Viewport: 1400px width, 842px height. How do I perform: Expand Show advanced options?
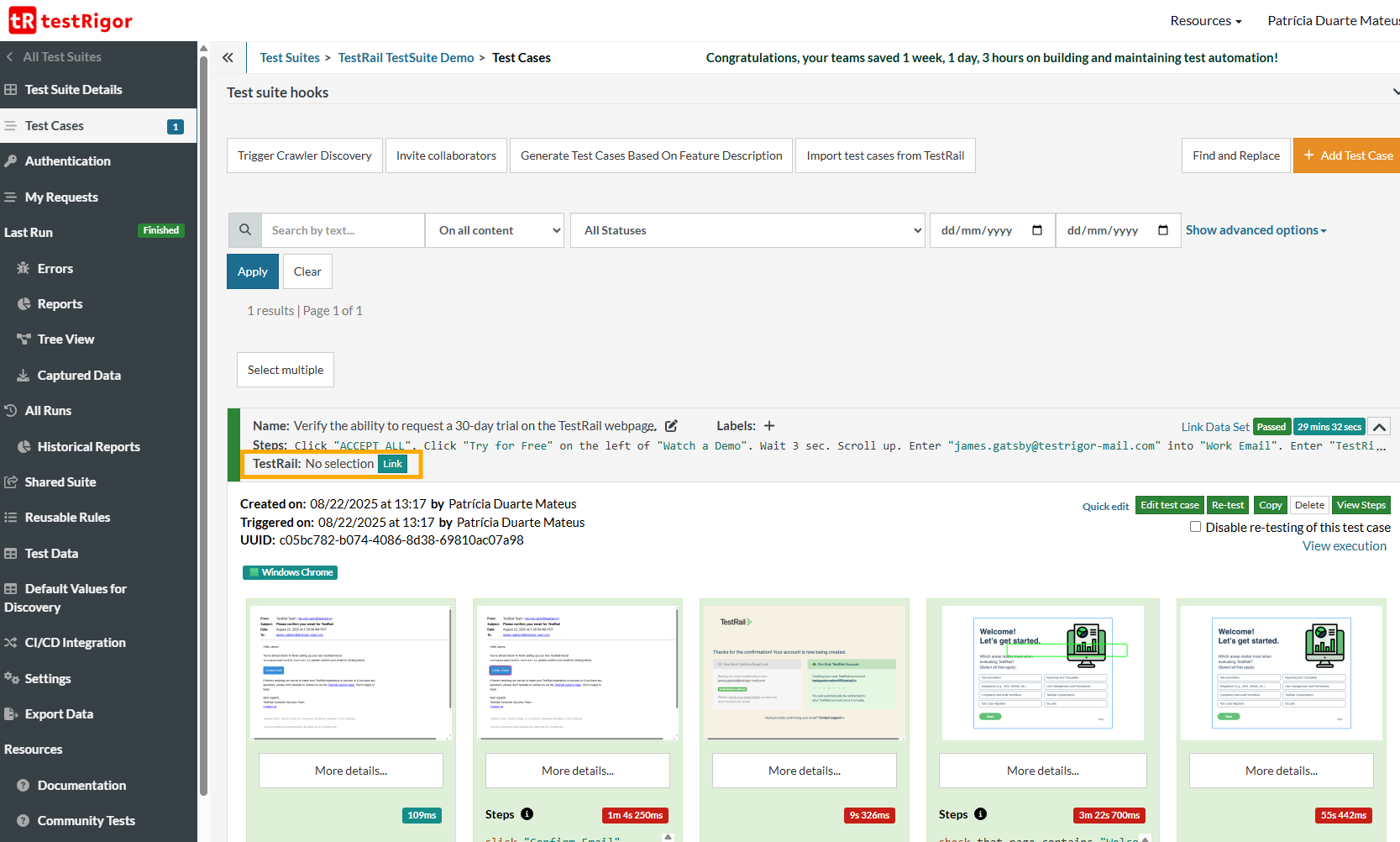tap(1256, 230)
